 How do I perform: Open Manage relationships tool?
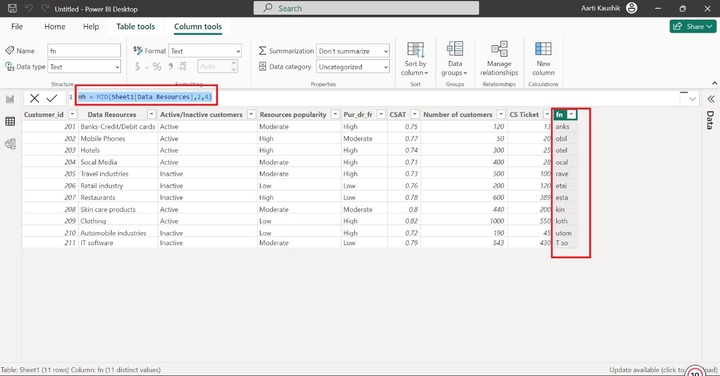499,59
